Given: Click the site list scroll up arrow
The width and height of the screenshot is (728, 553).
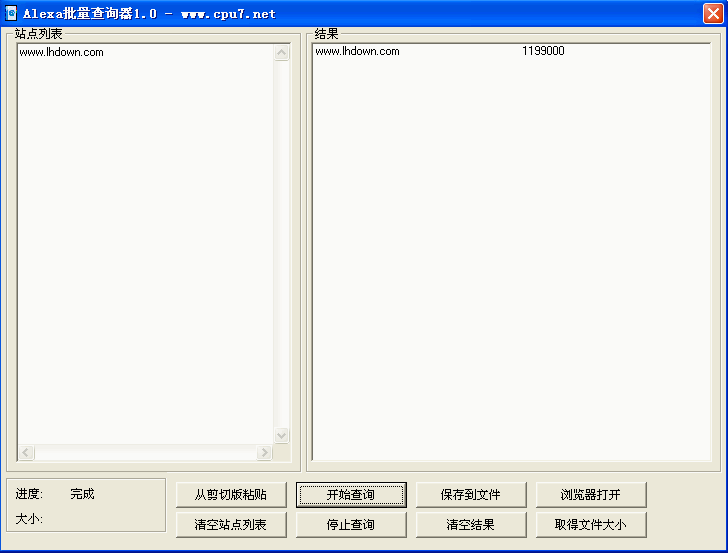Looking at the screenshot, I should tap(281, 52).
